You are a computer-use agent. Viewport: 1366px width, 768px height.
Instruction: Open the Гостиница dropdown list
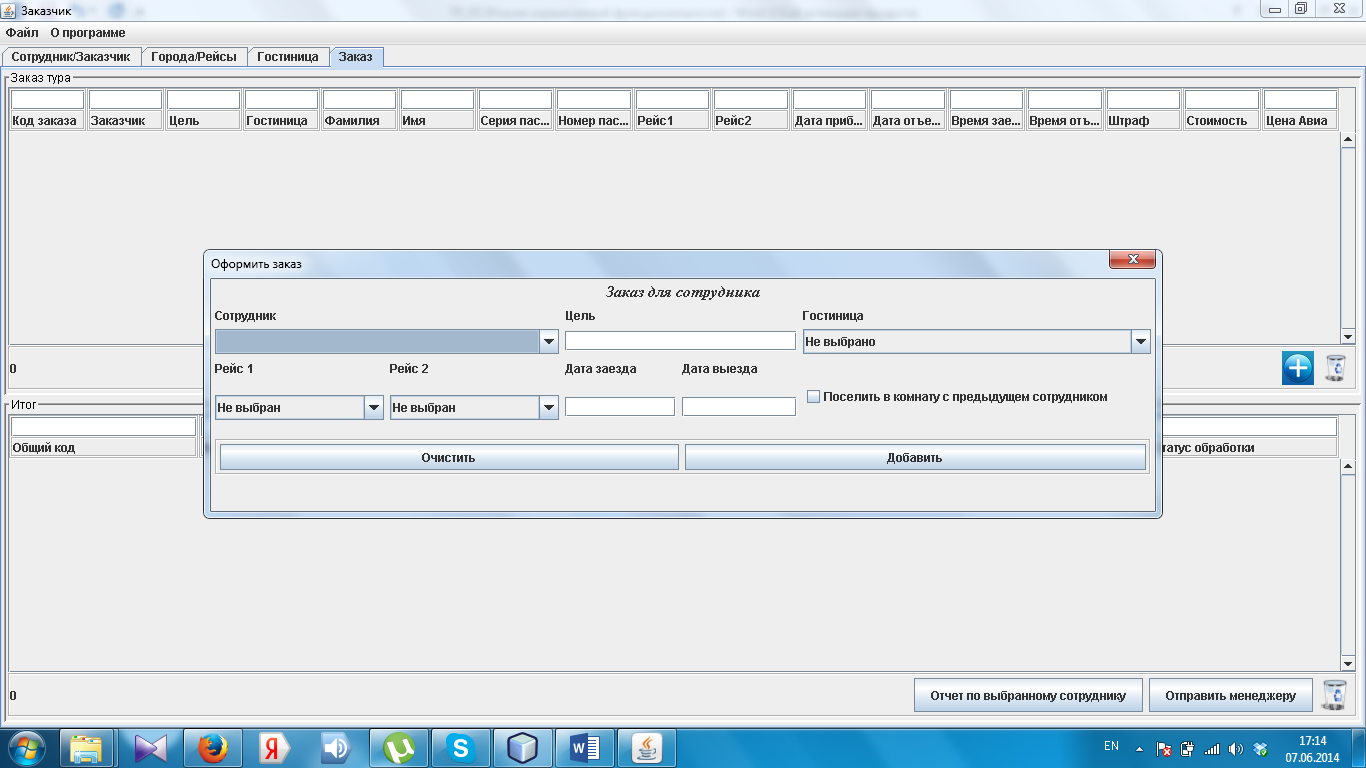[x=1140, y=342]
